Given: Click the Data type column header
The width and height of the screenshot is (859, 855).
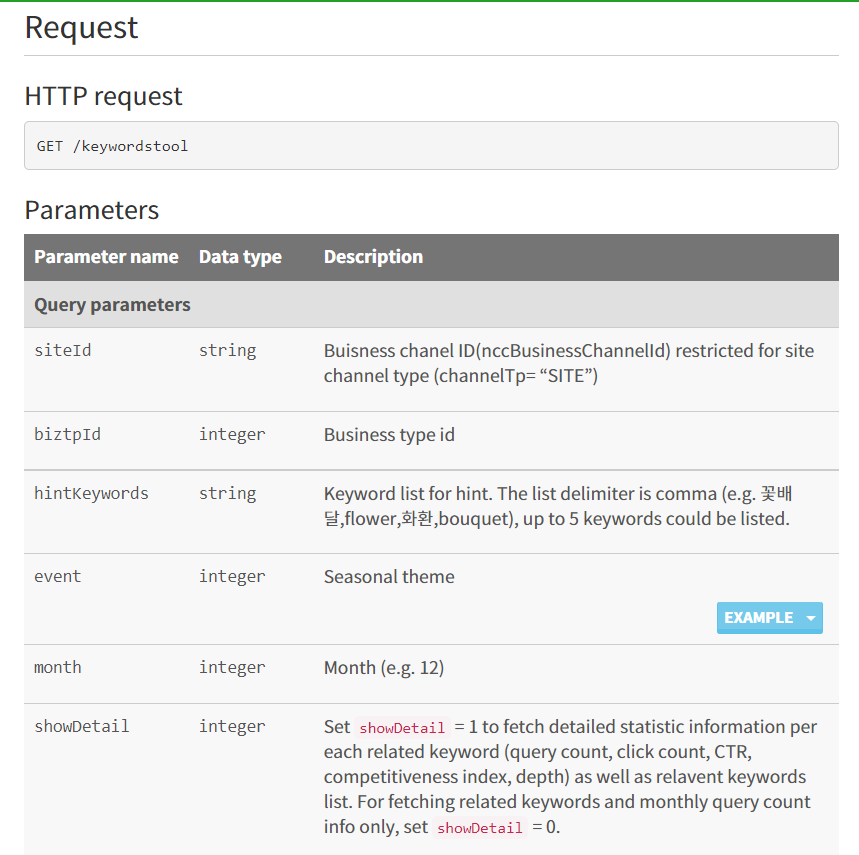Looking at the screenshot, I should [240, 257].
